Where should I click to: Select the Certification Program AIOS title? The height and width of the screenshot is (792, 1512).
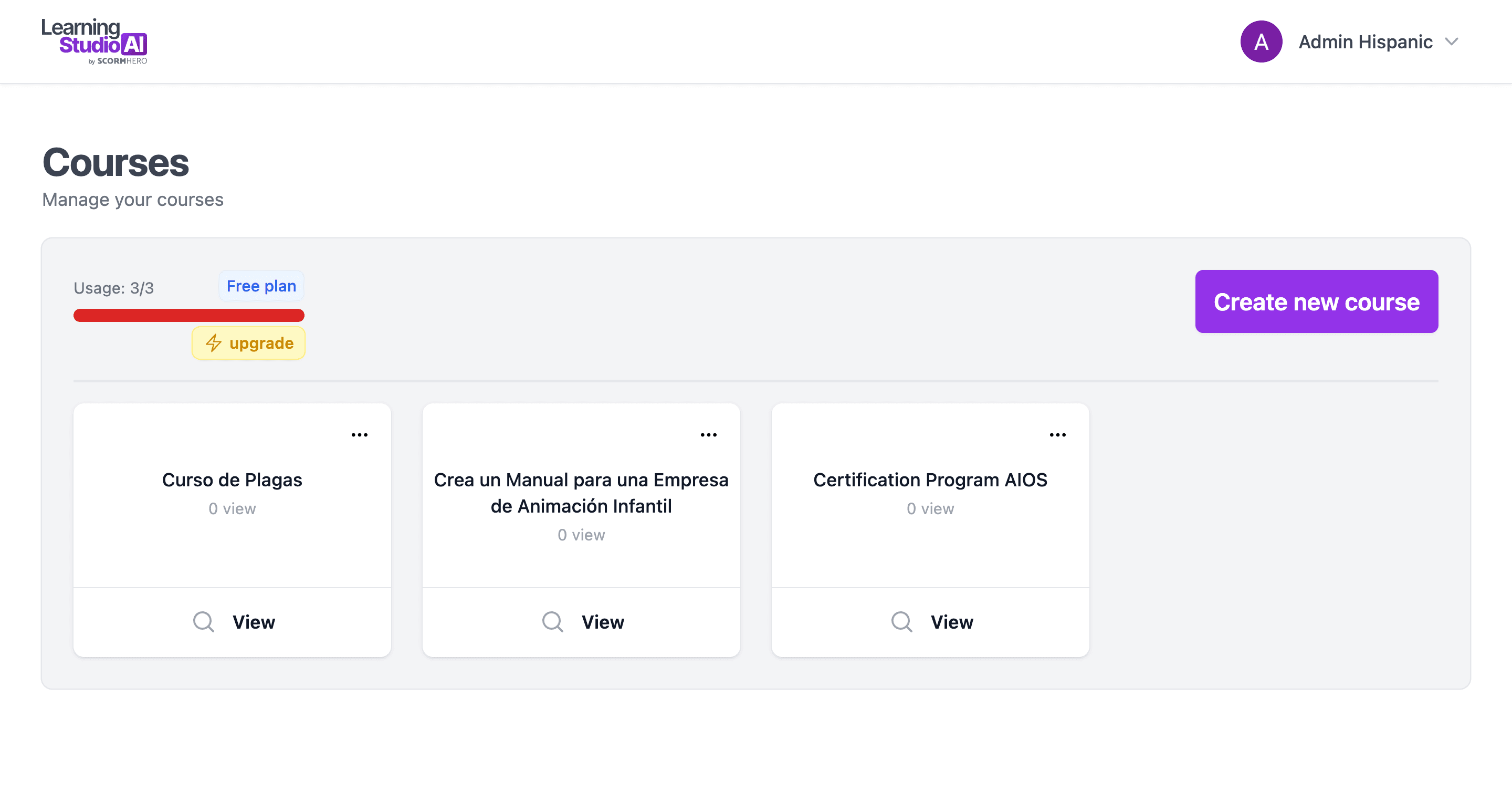click(930, 480)
